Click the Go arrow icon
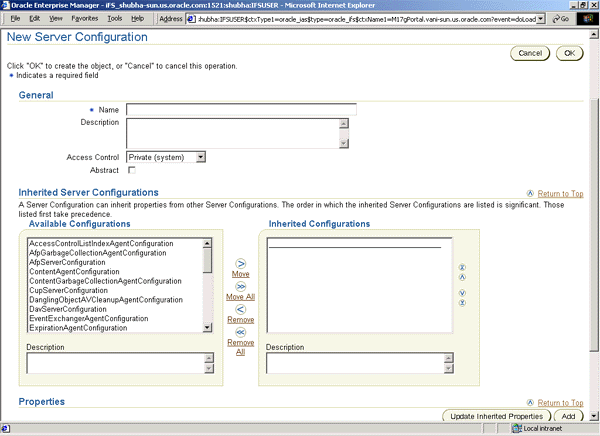Image resolution: width=600 pixels, height=436 pixels. pos(556,19)
